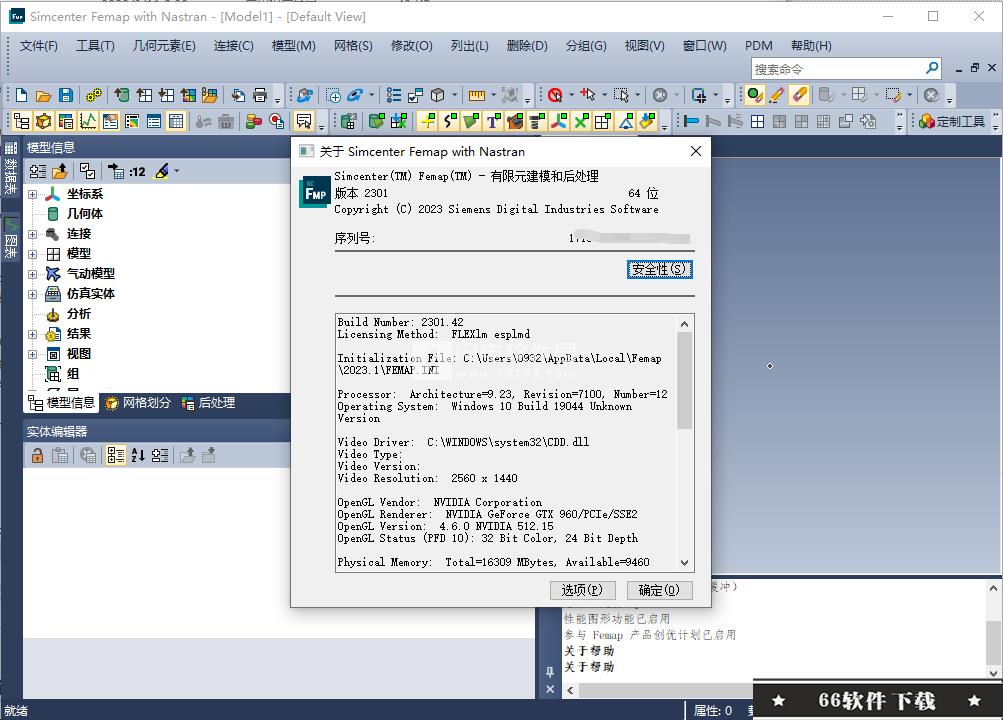Click the checkboxes icon in 模型信息 toolbar

tap(88, 171)
